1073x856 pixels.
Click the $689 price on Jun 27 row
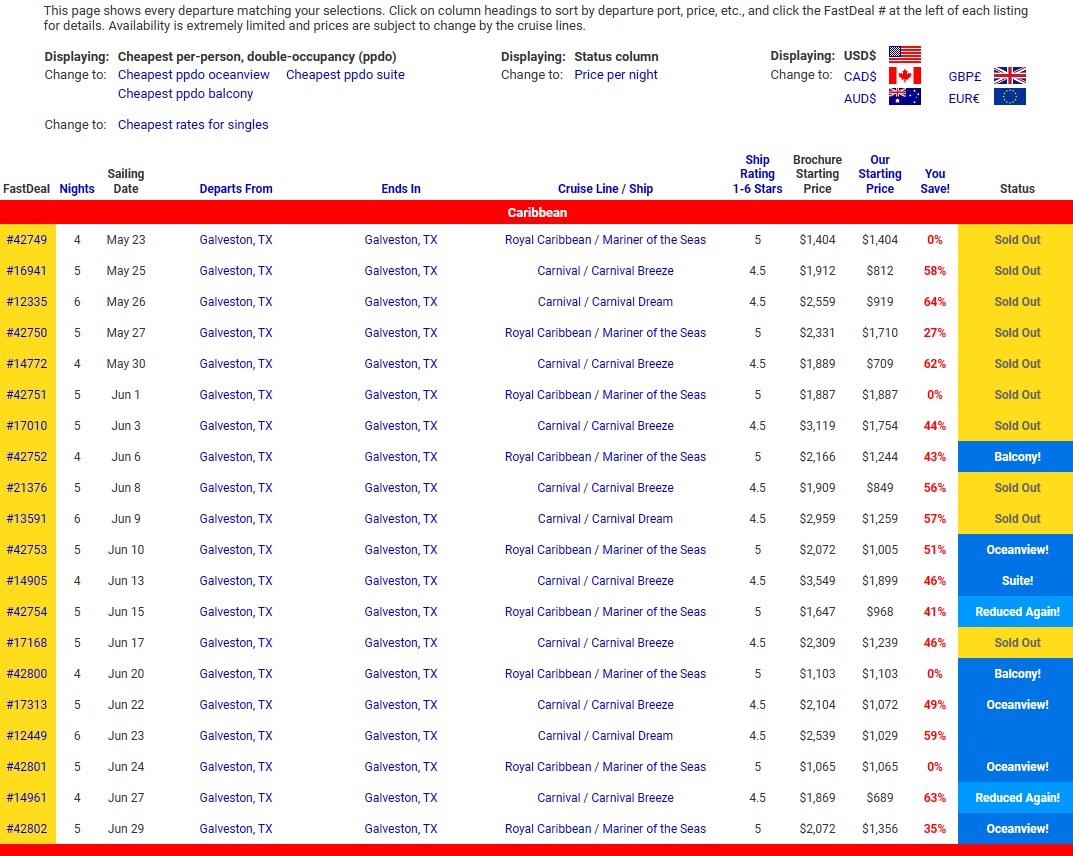point(880,798)
